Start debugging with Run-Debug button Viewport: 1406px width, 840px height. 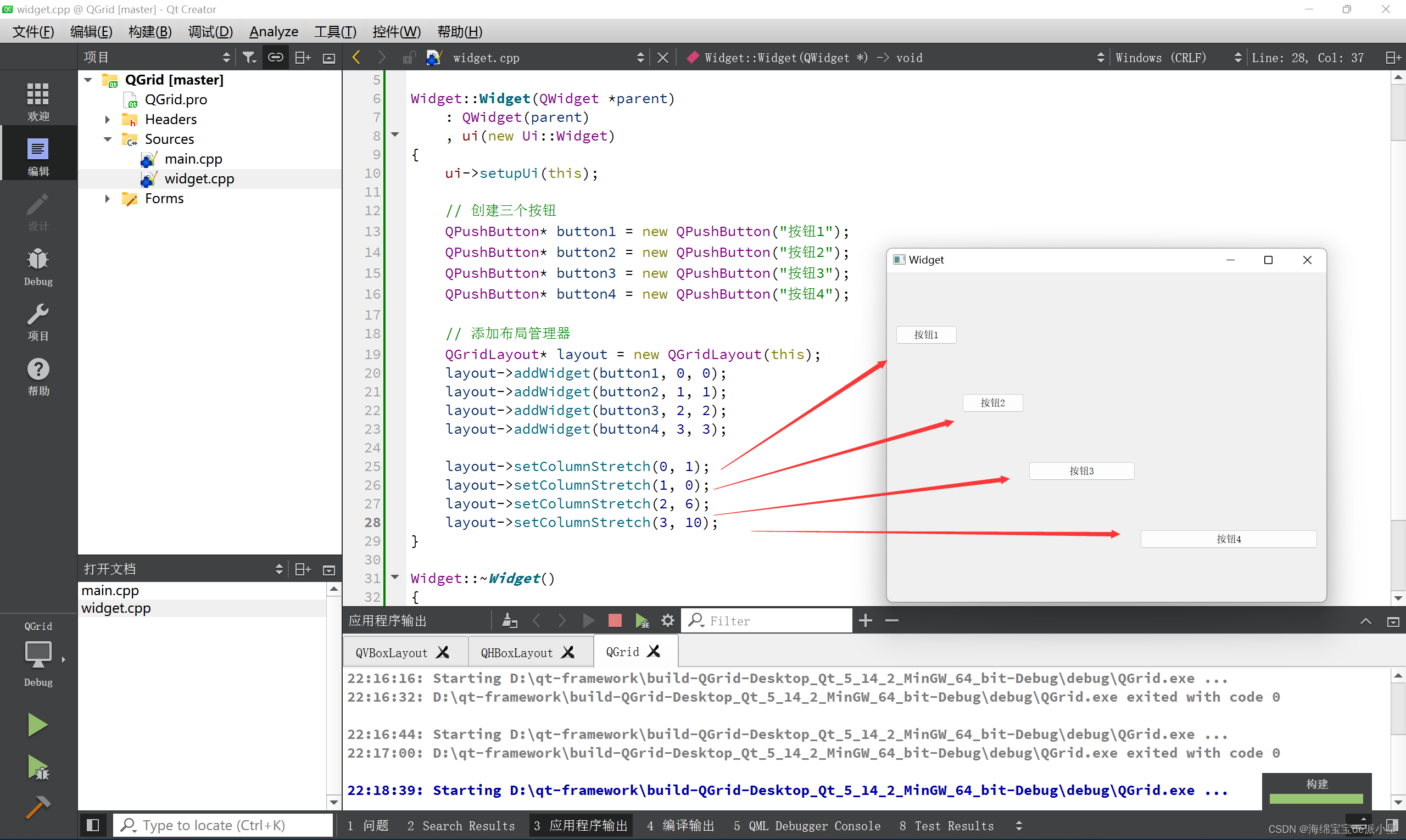37,768
